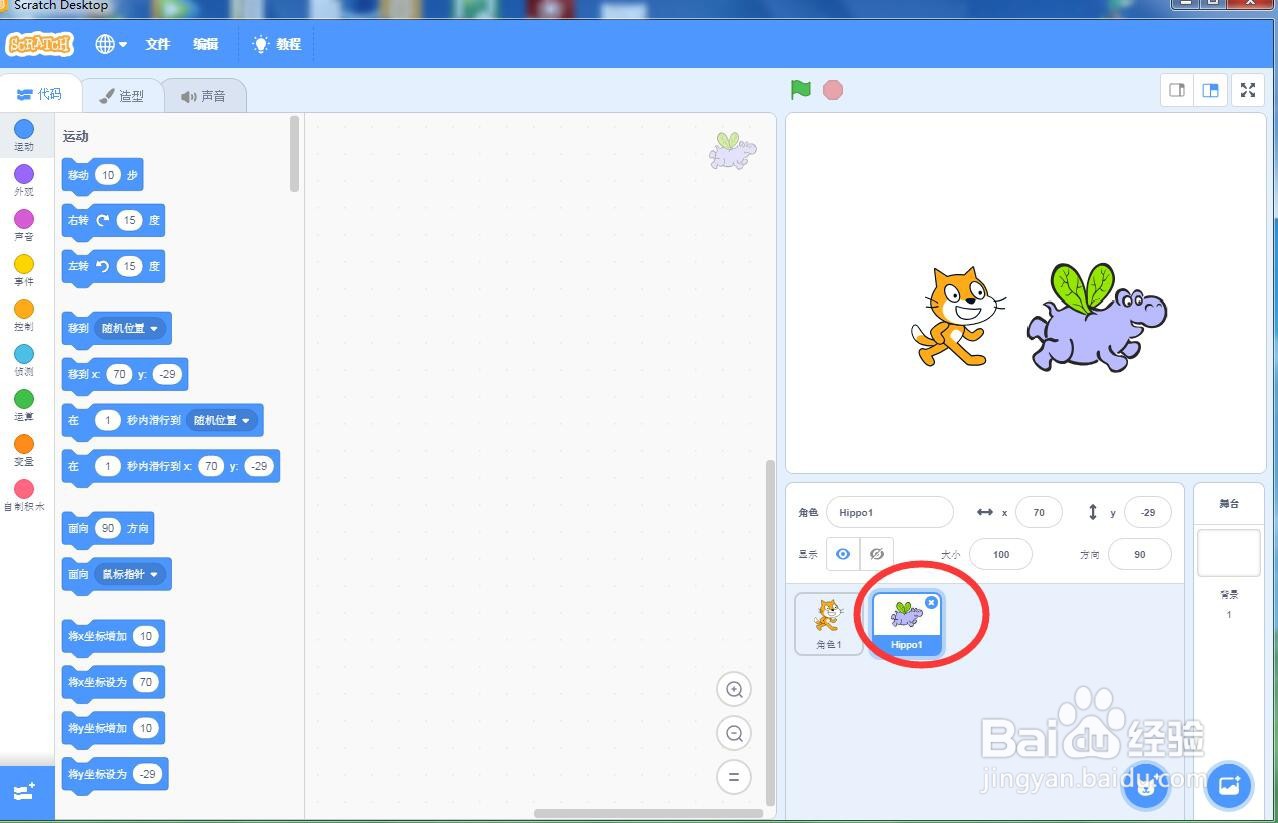
Task: Click the value 10 in 移动 block
Action: point(108,175)
